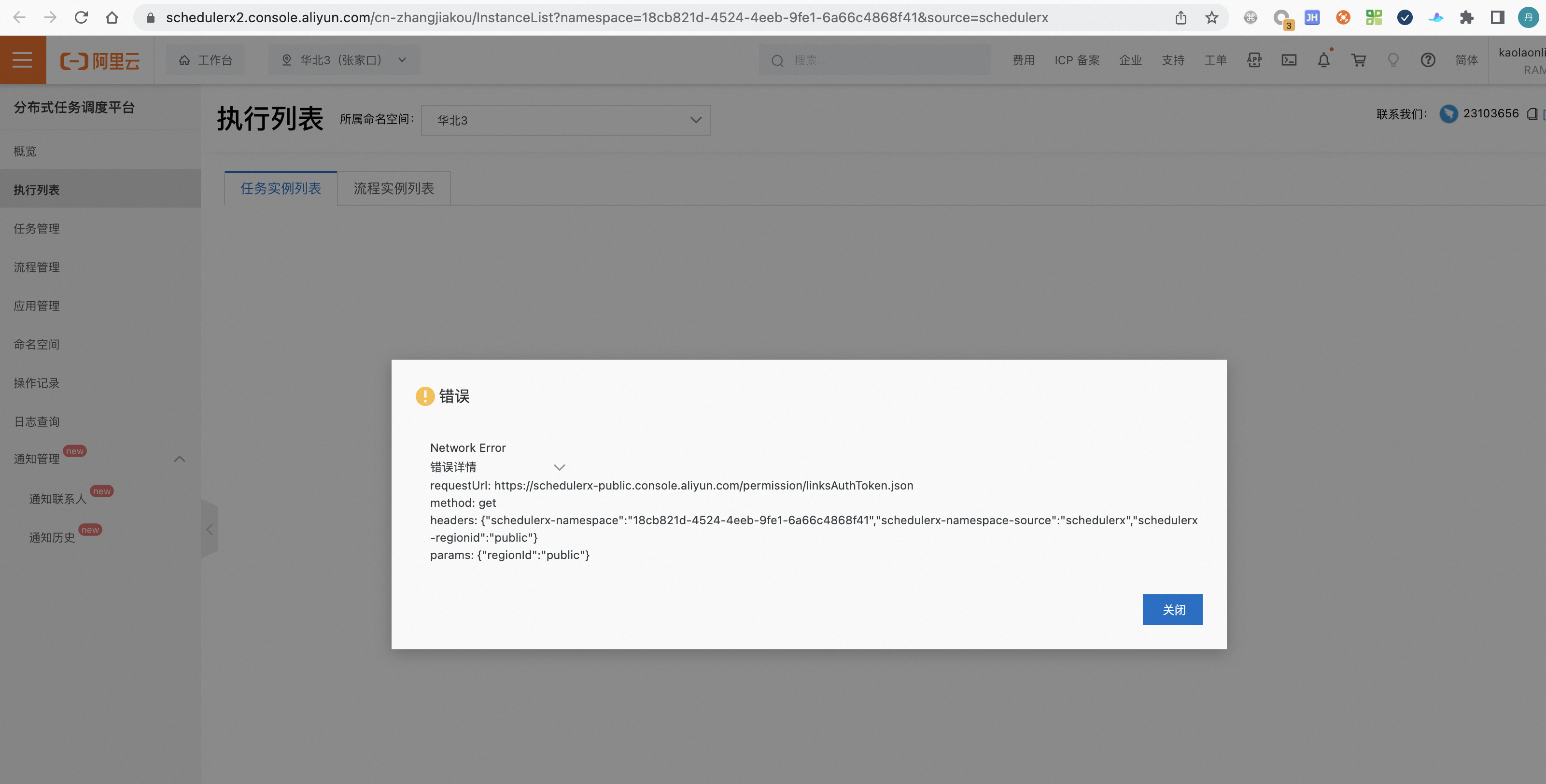The height and width of the screenshot is (784, 1546).
Task: Copy the contact group number
Action: [1532, 114]
